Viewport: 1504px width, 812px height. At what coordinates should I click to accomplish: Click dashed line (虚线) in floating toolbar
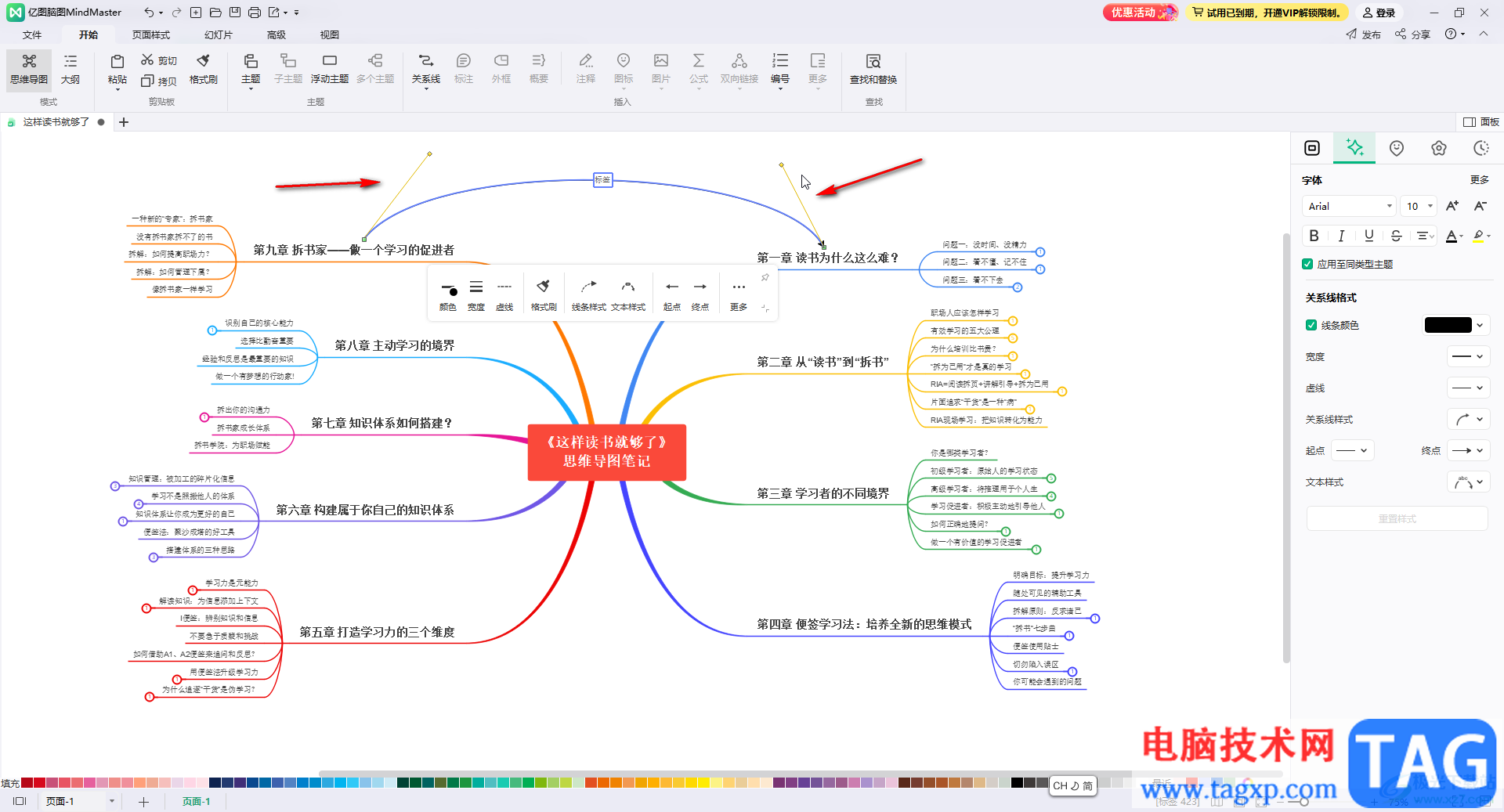click(x=504, y=295)
